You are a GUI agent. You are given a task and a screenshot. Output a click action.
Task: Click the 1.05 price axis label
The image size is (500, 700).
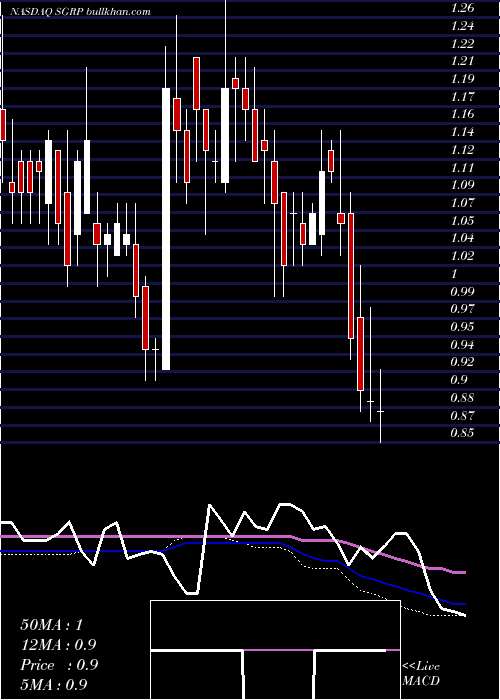point(462,220)
